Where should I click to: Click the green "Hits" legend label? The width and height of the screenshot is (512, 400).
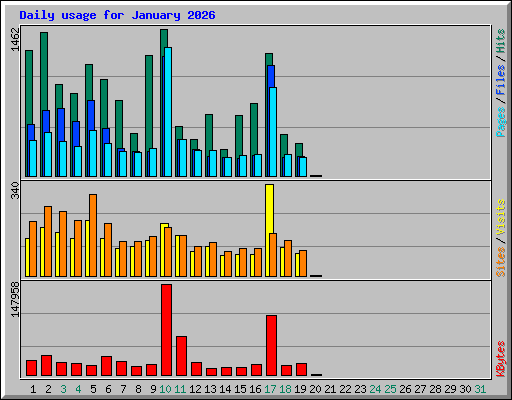point(500,41)
